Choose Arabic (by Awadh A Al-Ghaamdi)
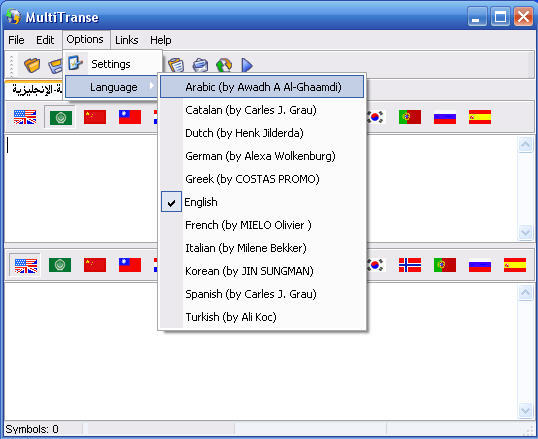This screenshot has width=538, height=439. (262, 87)
